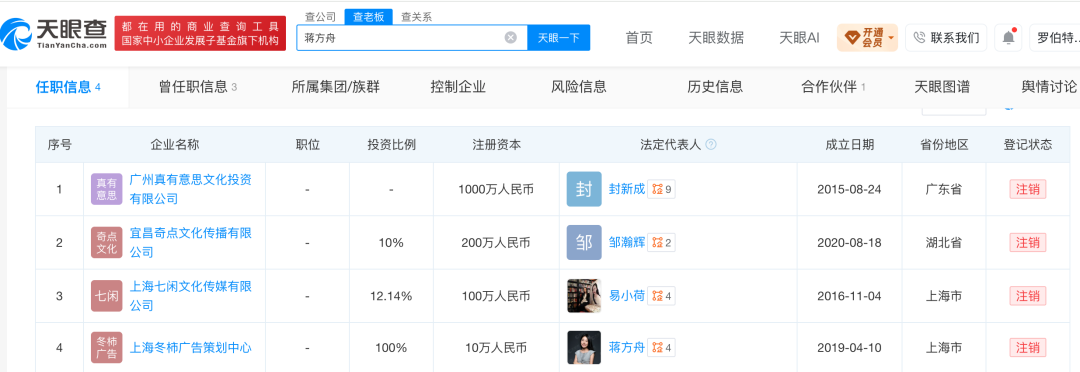The height and width of the screenshot is (372, 1080).
Task: Open legal representative 蒋方舟 link
Action: click(x=627, y=348)
